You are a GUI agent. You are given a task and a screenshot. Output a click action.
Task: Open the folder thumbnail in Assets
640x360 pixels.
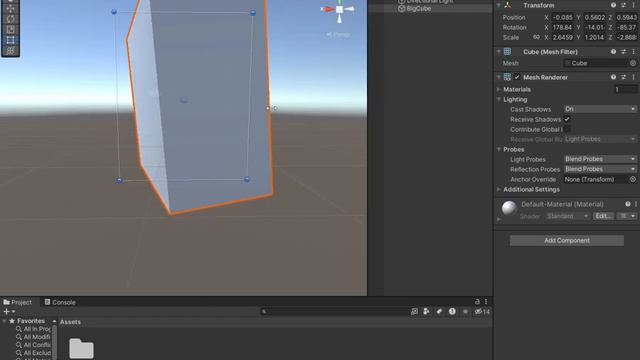coord(81,348)
